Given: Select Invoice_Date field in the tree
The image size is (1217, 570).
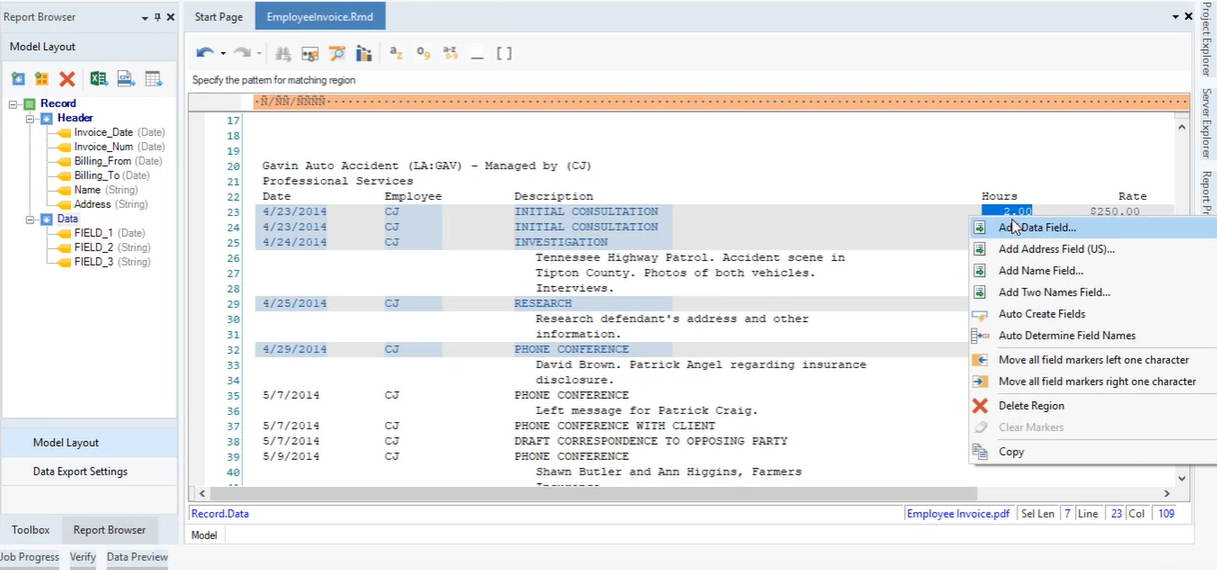Looking at the screenshot, I should click(103, 133).
